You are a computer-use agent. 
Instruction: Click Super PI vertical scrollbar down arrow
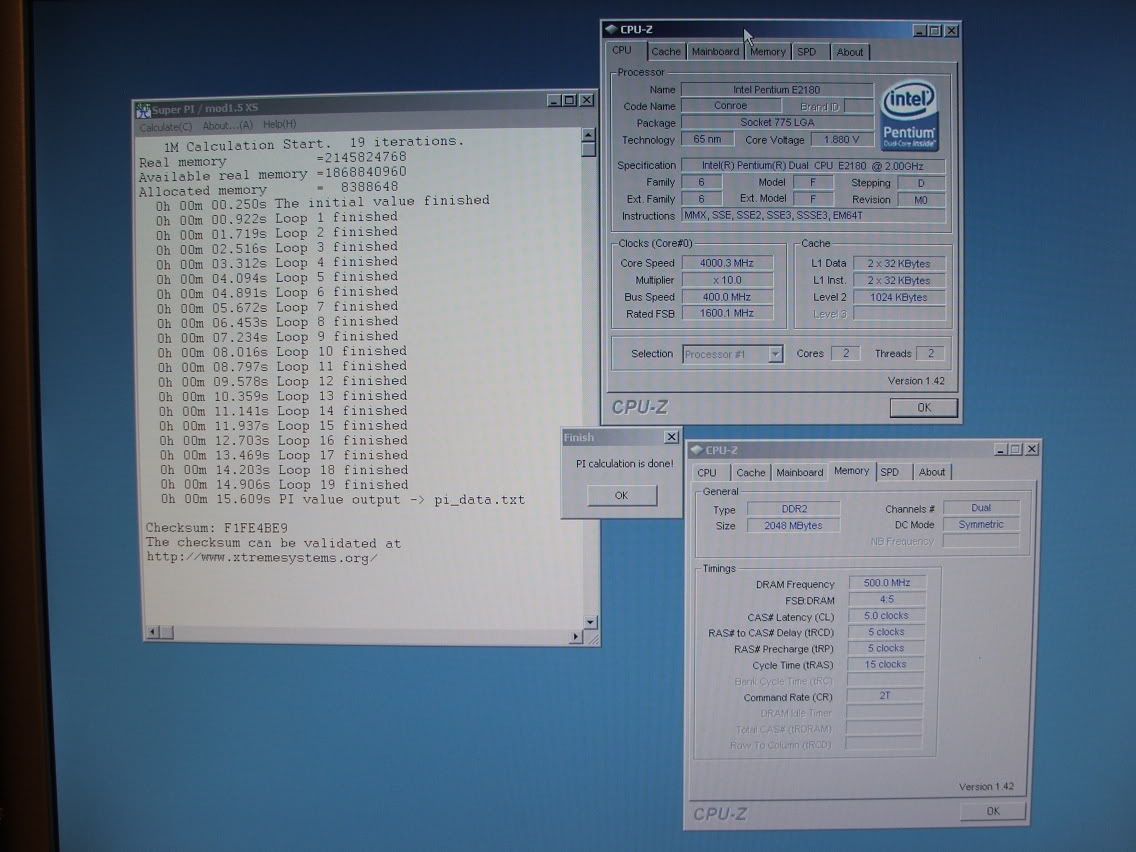coord(590,622)
